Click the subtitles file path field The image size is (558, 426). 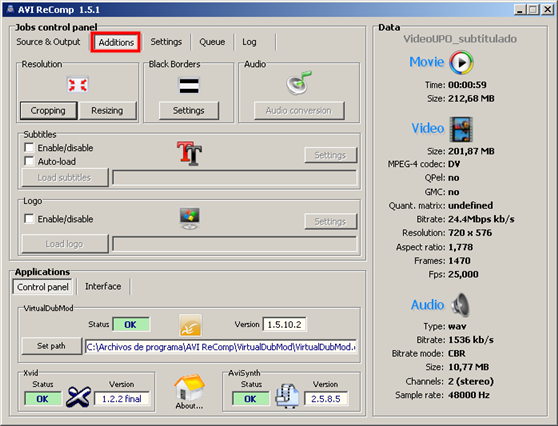tap(235, 178)
